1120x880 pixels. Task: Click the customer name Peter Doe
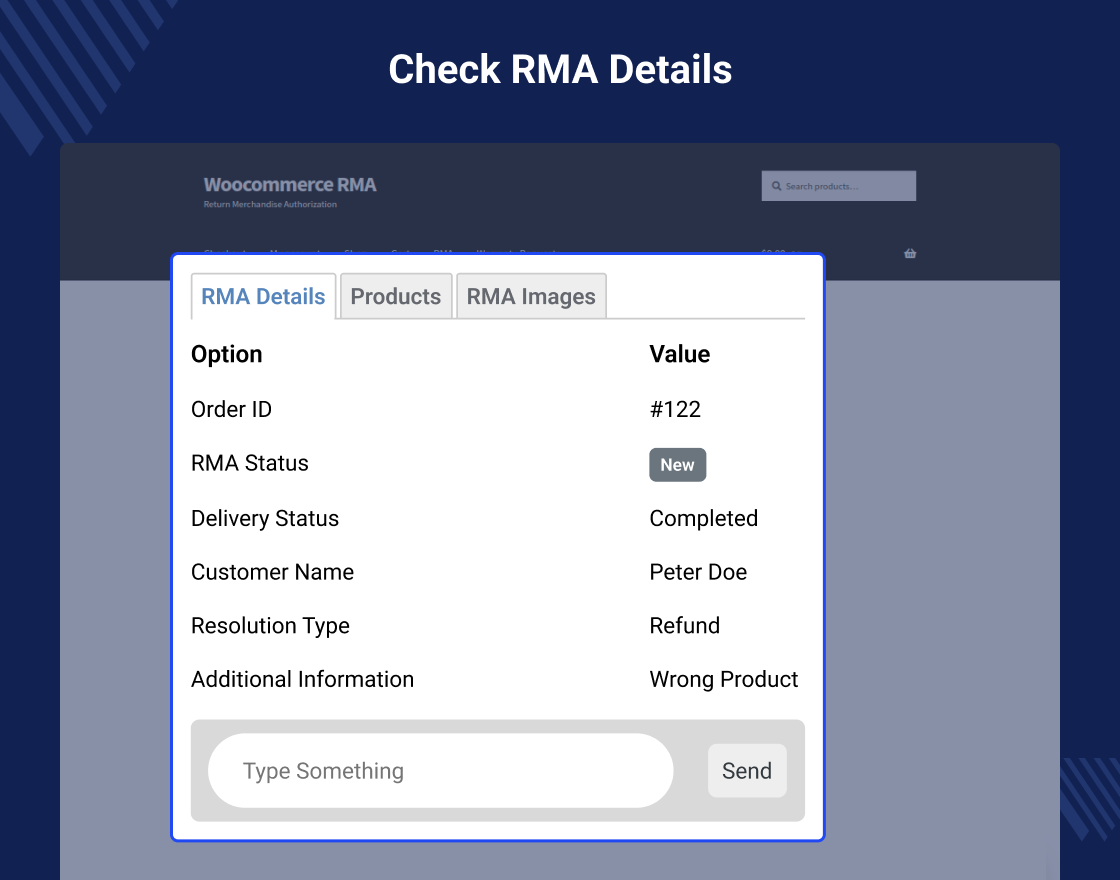click(x=698, y=572)
